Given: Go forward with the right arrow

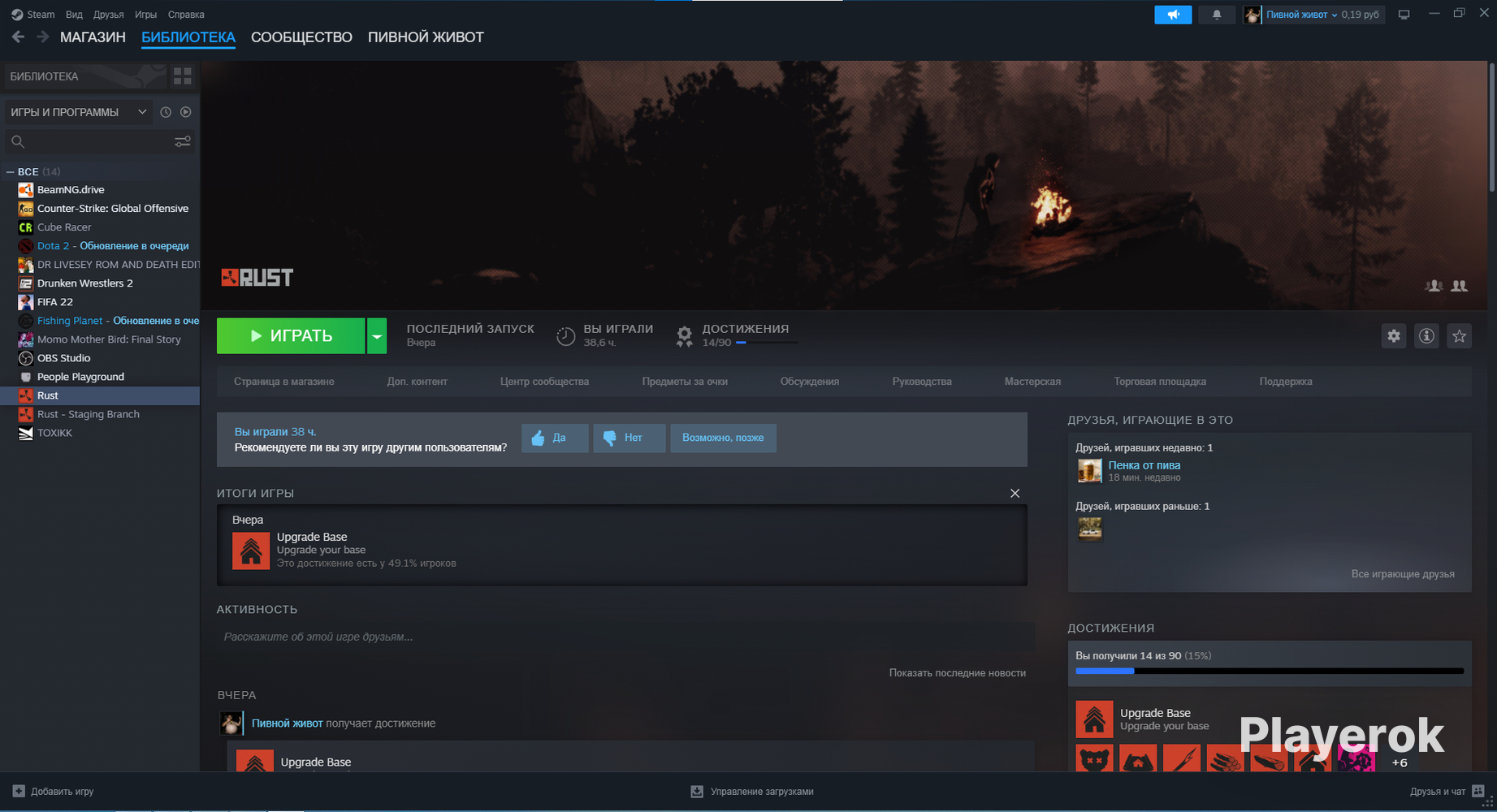Looking at the screenshot, I should 43,37.
